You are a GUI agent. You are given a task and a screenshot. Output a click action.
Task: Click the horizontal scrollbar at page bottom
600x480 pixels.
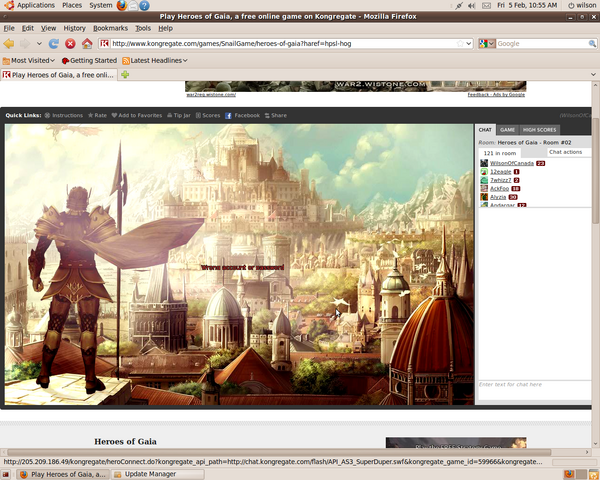click(279, 452)
